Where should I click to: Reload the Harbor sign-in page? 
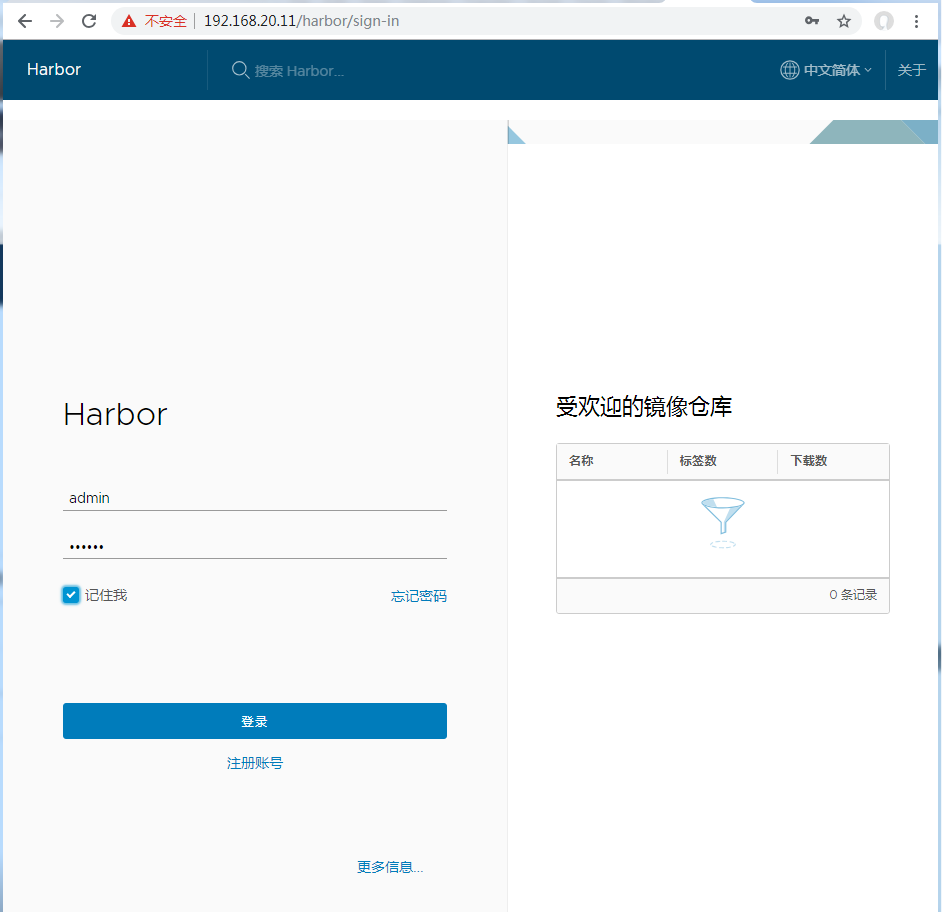coord(89,22)
